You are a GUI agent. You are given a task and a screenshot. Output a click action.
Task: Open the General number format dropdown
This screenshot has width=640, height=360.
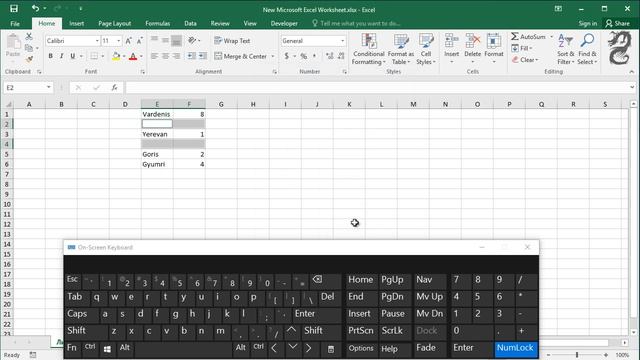pyautogui.click(x=342, y=41)
